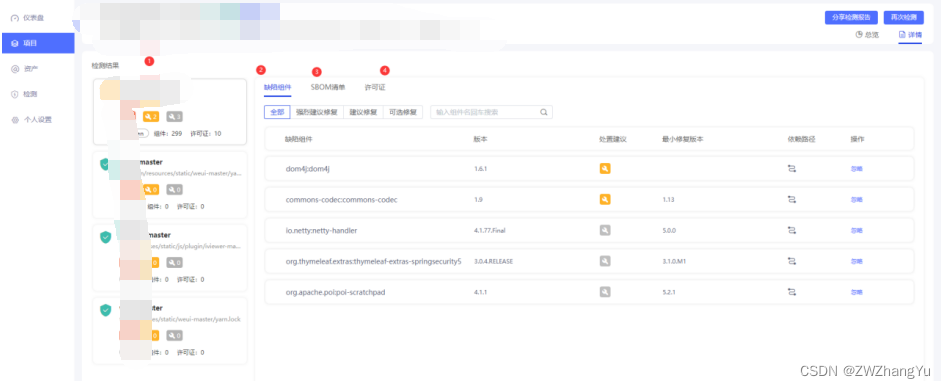Click the gray wrench badge showing 3
Viewport: 946px width, 388px height.
point(175,116)
